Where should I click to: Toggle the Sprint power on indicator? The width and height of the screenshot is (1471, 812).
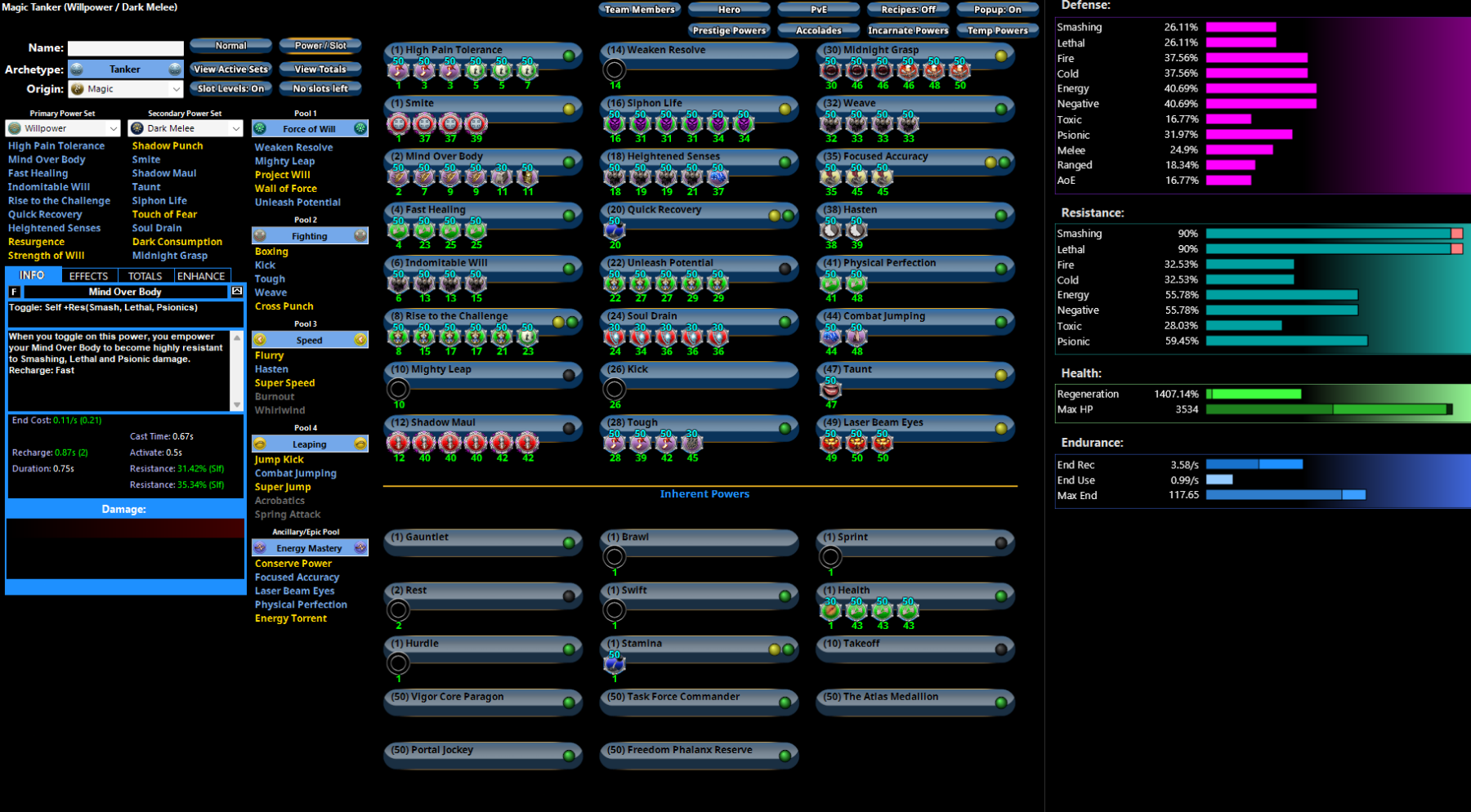click(1001, 542)
